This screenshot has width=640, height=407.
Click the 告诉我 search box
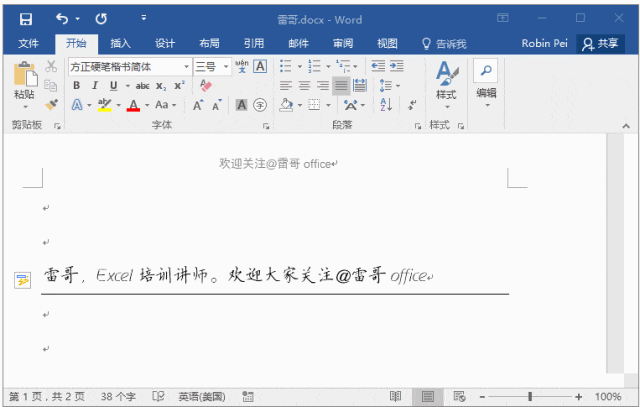pyautogui.click(x=444, y=44)
